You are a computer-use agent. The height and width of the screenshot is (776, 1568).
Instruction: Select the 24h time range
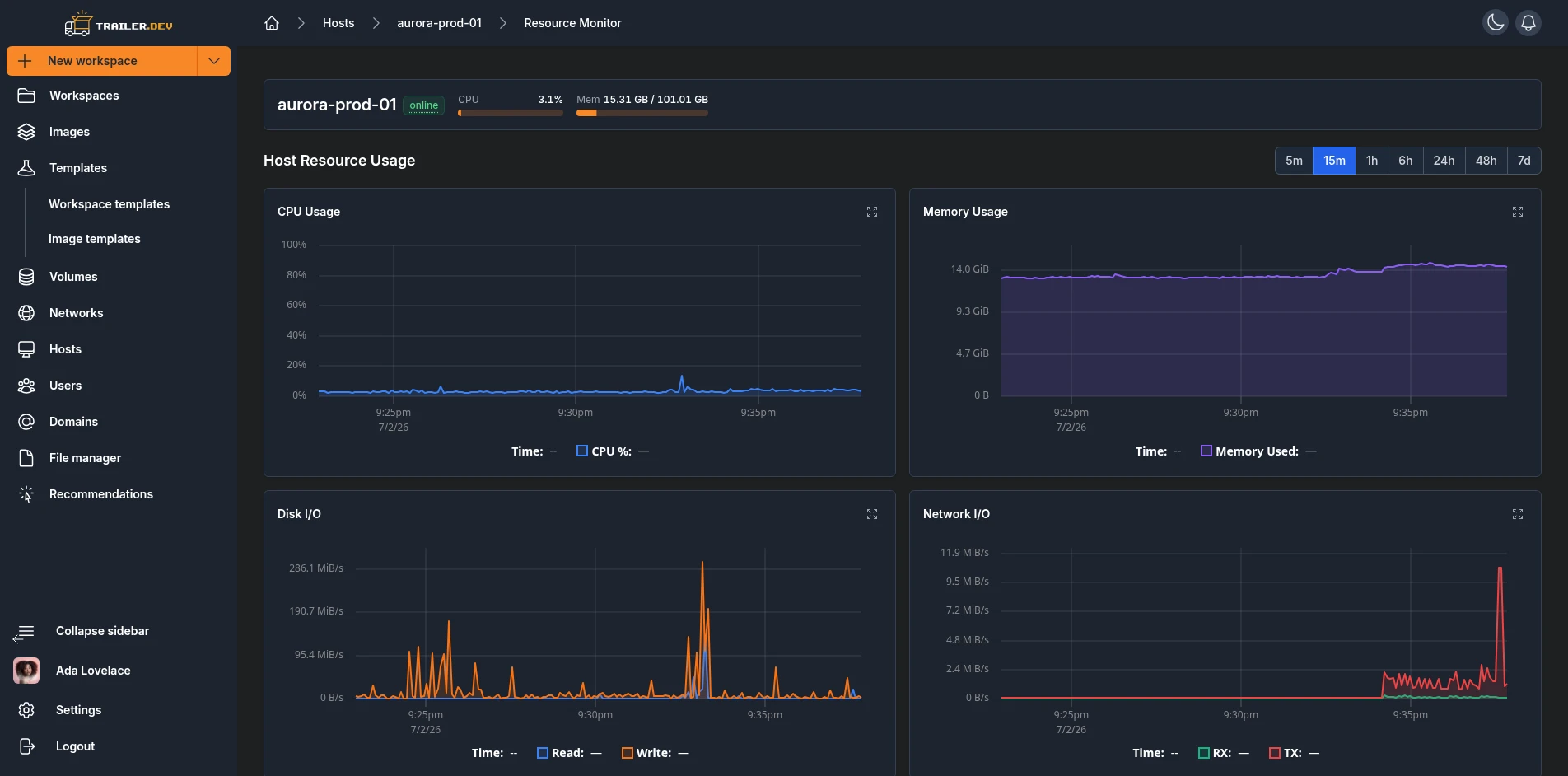[1444, 161]
